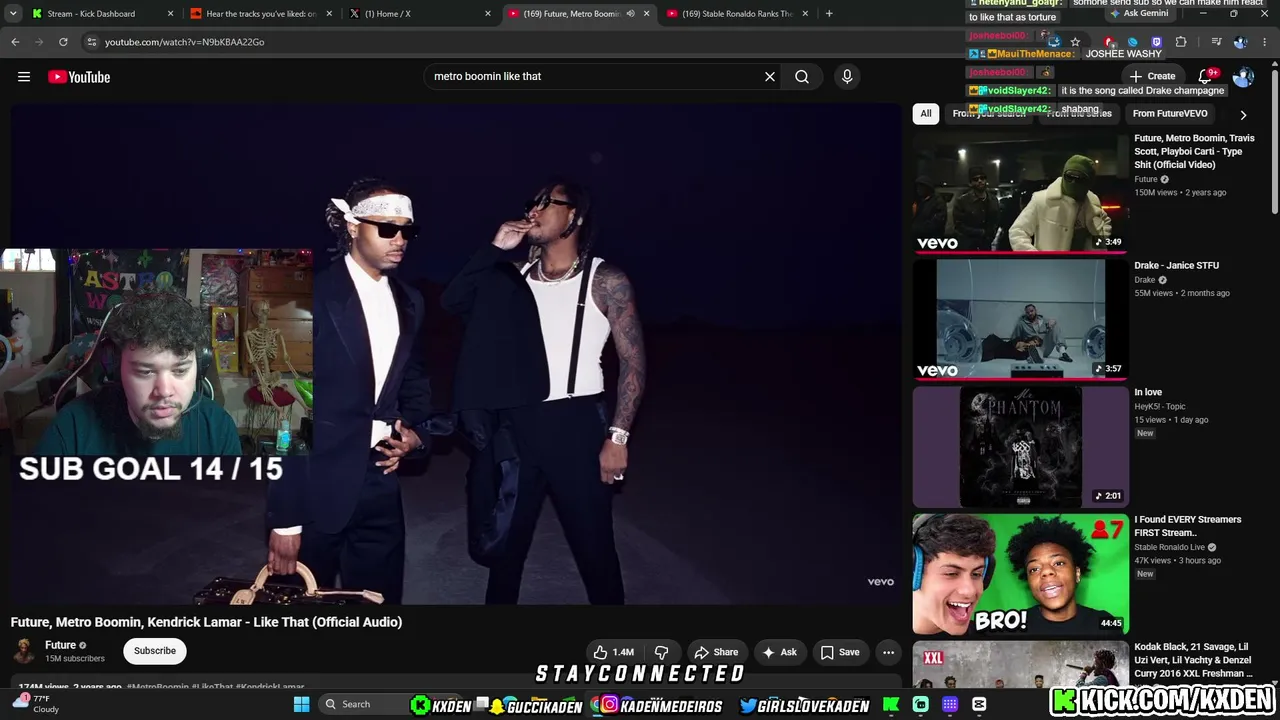Open the Ask AI button below video
Screen dimensions: 1280x720
[x=779, y=652]
